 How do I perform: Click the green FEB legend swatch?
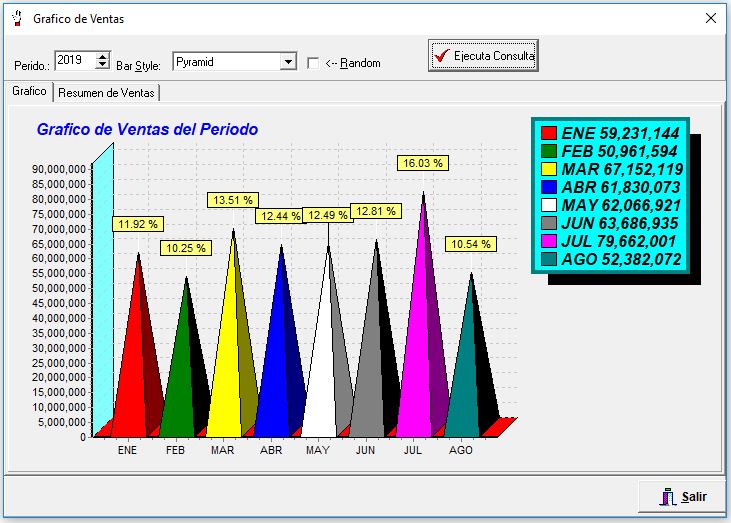[548, 151]
